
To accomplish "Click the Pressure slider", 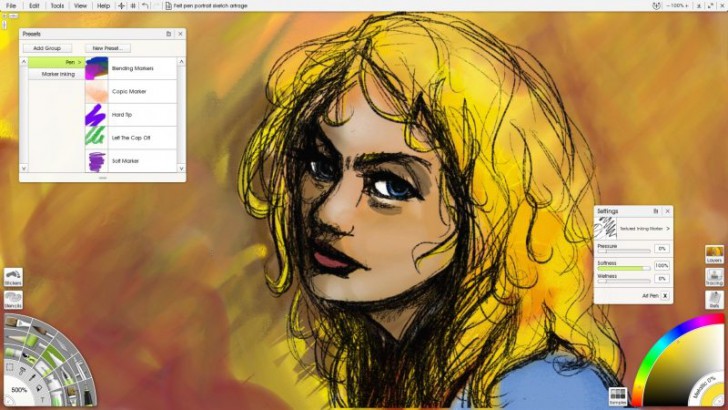I will coord(624,251).
